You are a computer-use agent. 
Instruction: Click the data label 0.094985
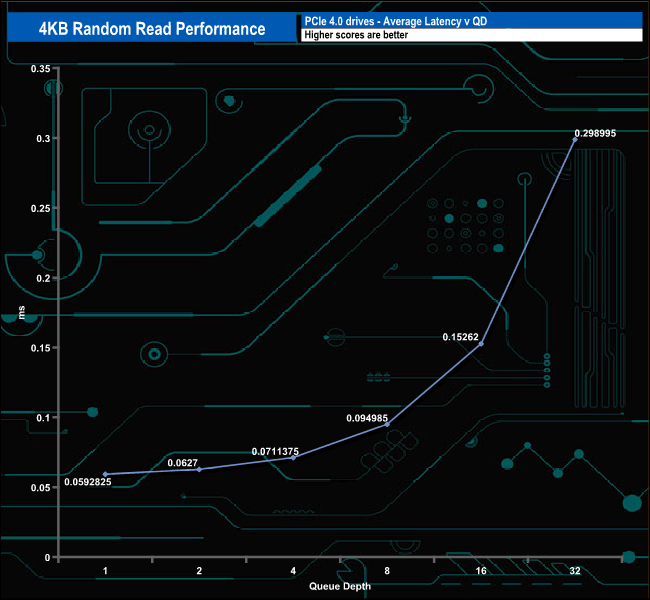[x=367, y=418]
